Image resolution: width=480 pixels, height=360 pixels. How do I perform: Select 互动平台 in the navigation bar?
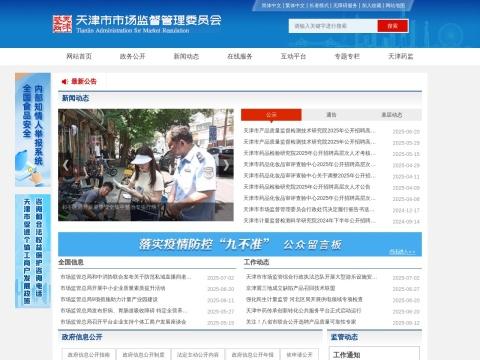(x=293, y=56)
